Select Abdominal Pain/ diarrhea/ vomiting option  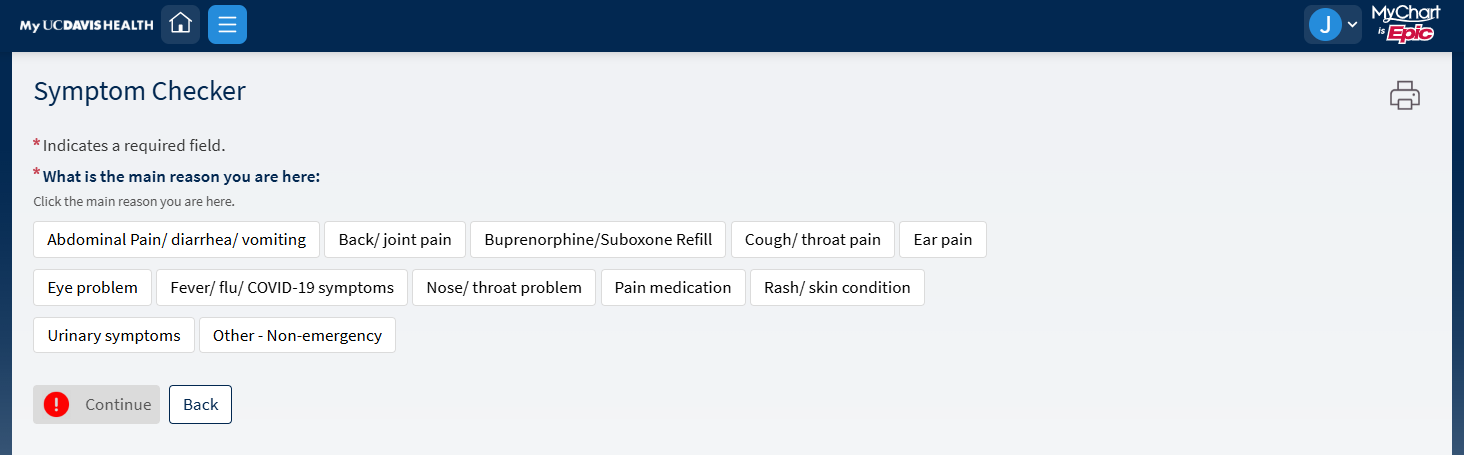point(176,240)
